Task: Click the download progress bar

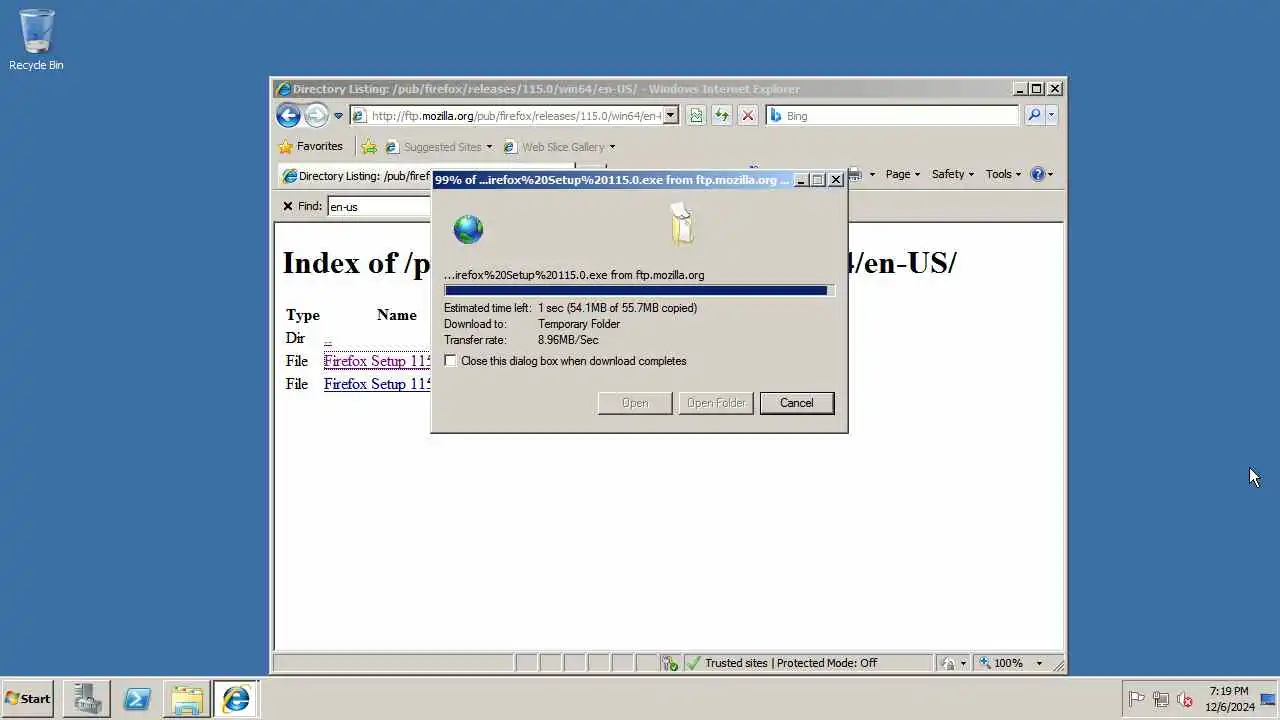Action: tap(639, 290)
